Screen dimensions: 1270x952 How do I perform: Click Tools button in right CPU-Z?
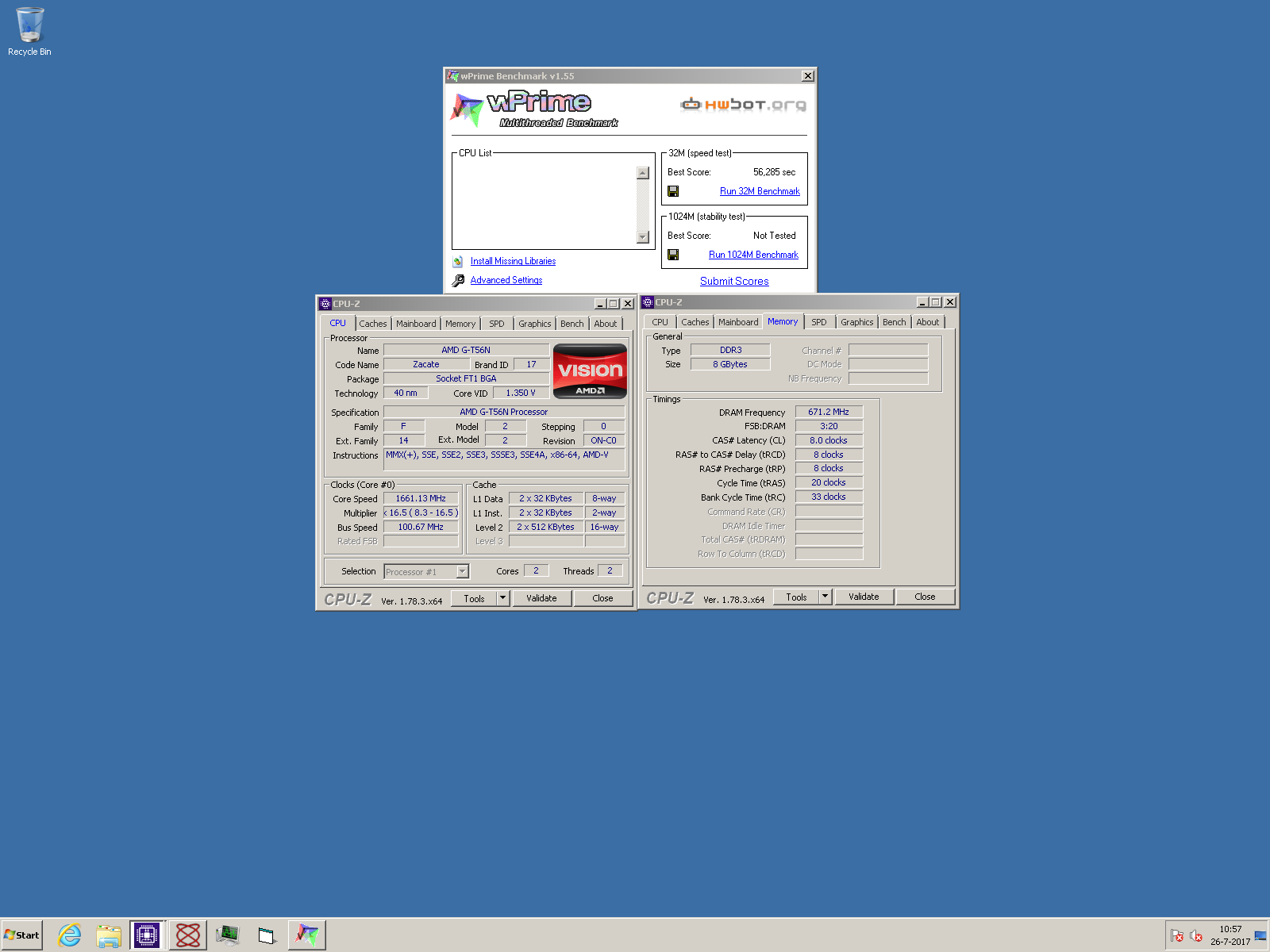[796, 597]
